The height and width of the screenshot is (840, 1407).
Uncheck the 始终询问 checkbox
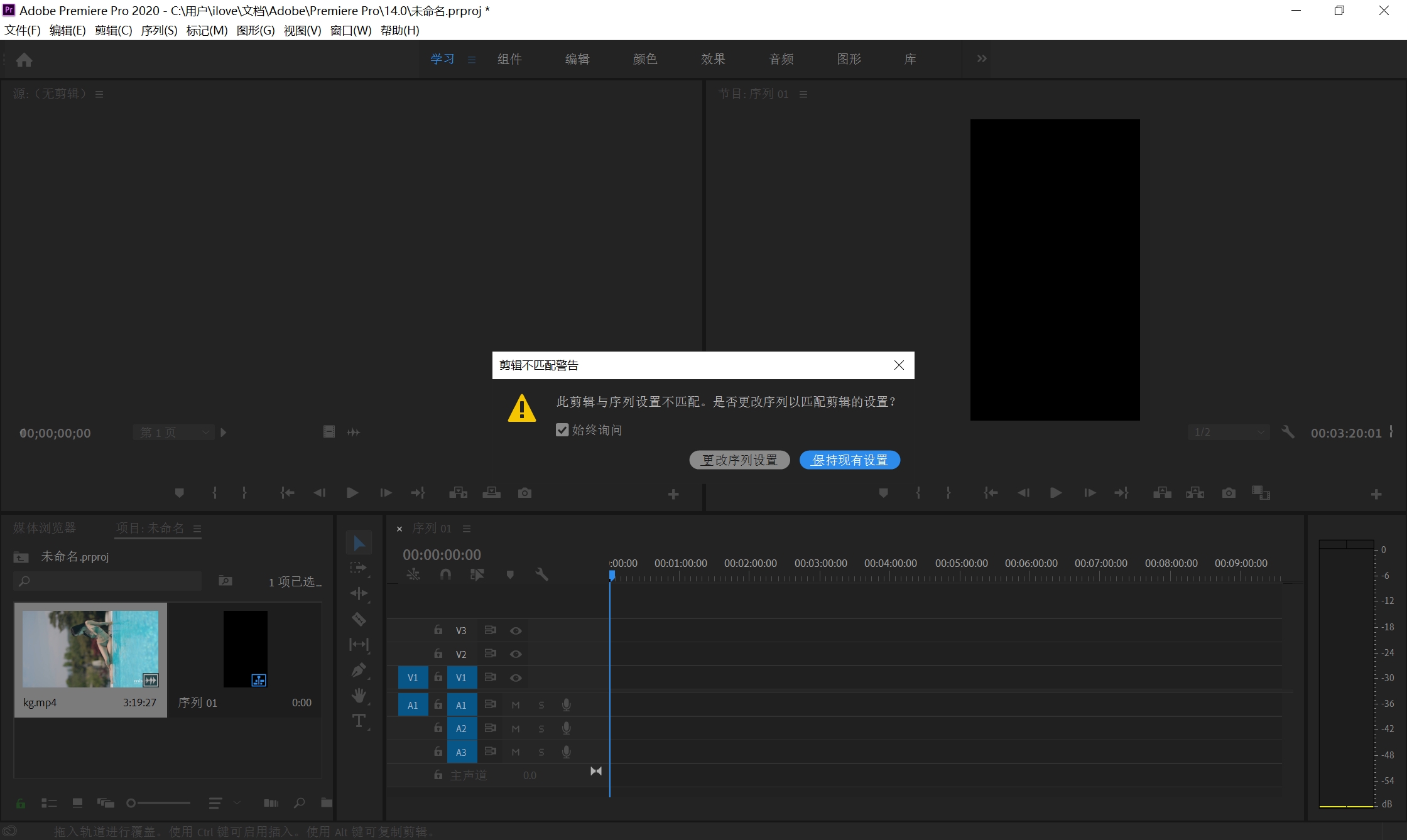tap(562, 430)
